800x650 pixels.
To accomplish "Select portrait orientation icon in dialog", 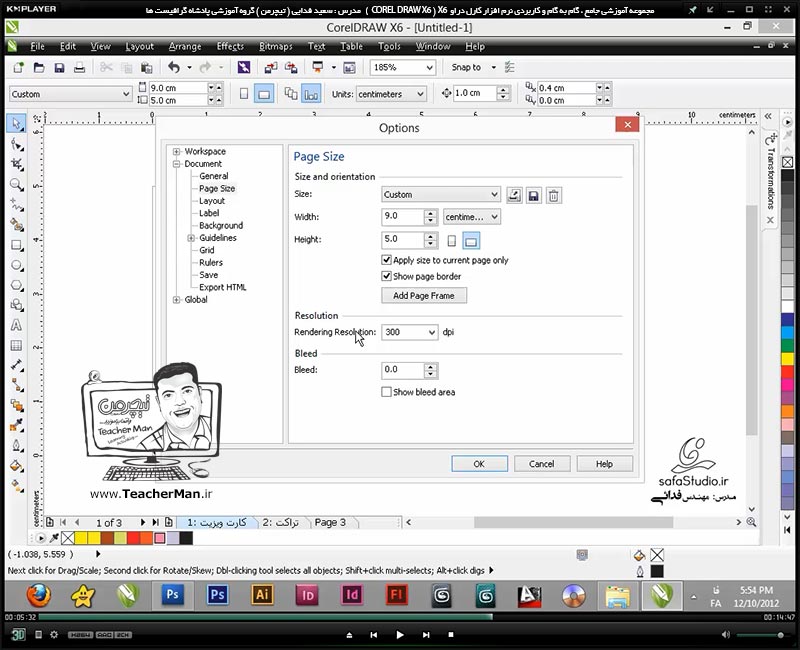I will pos(452,241).
